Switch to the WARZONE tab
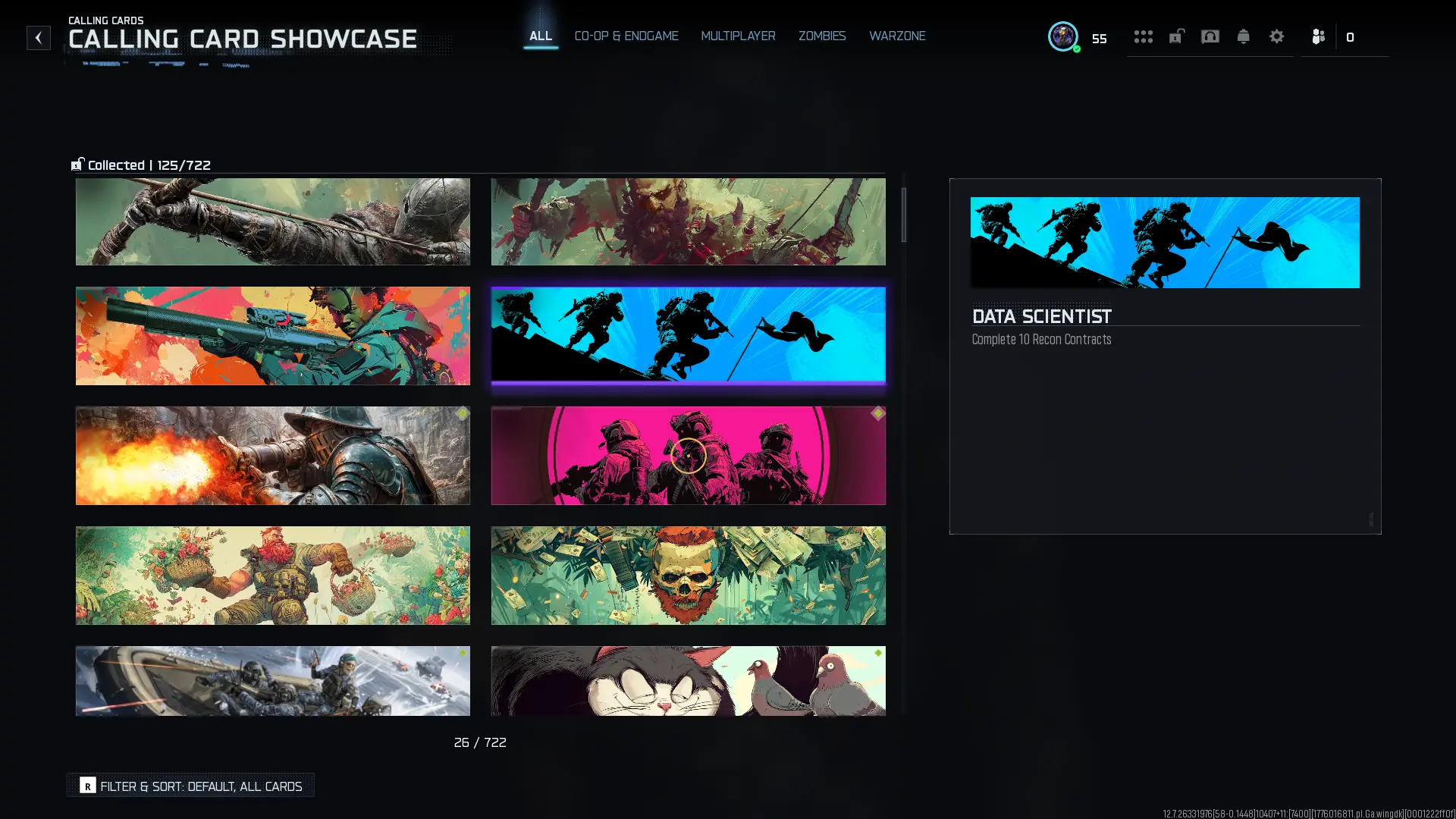This screenshot has height=819, width=1456. tap(897, 36)
